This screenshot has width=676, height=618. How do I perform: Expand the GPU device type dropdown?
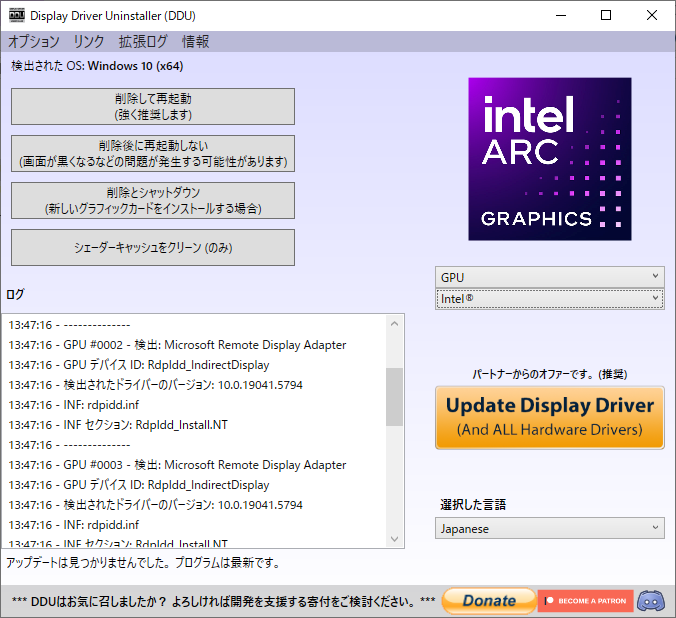coord(550,277)
